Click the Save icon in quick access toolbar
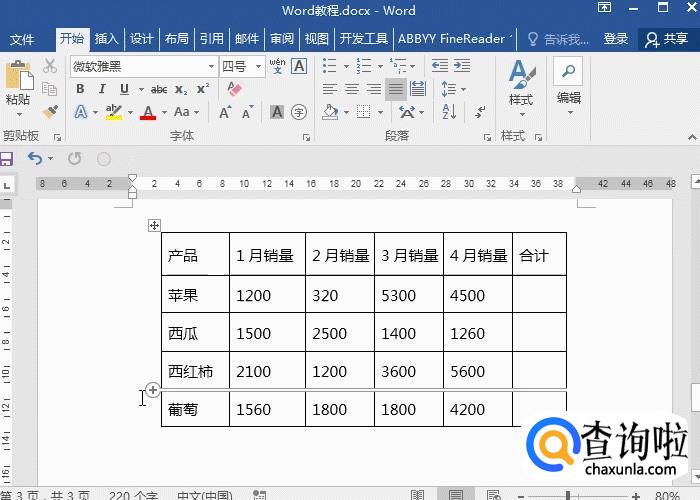The image size is (700, 500). pos(7,158)
